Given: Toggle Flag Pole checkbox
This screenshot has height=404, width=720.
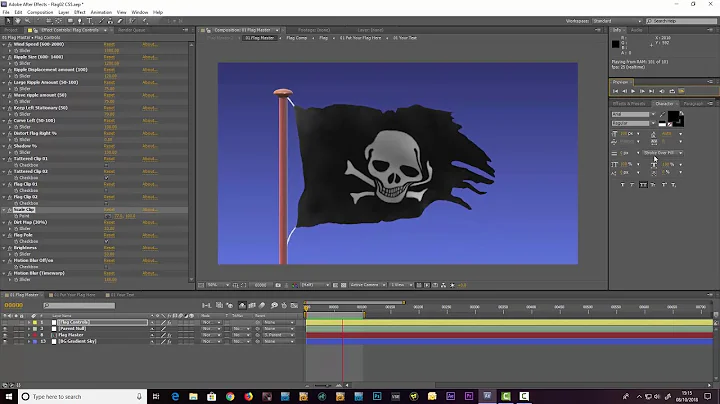Looking at the screenshot, I should point(107,241).
